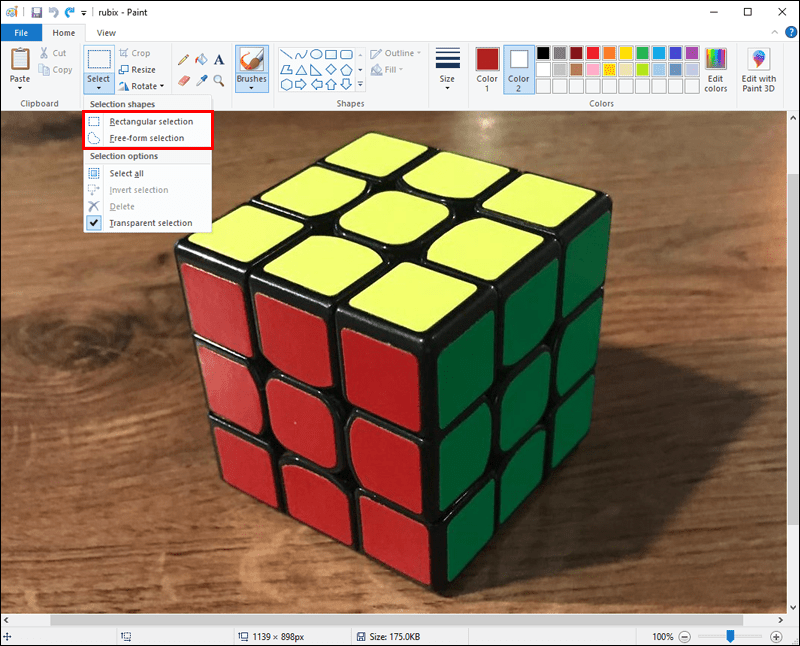Click the Brushes tool icon
The width and height of the screenshot is (800, 646).
[x=252, y=59]
